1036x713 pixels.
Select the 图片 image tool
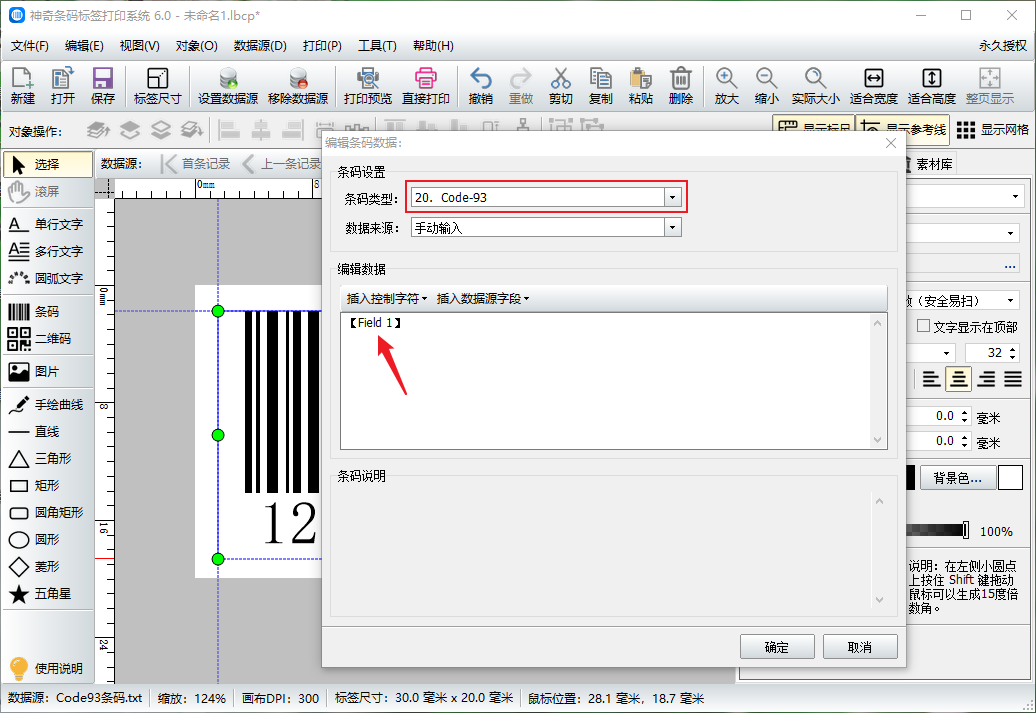coord(48,371)
